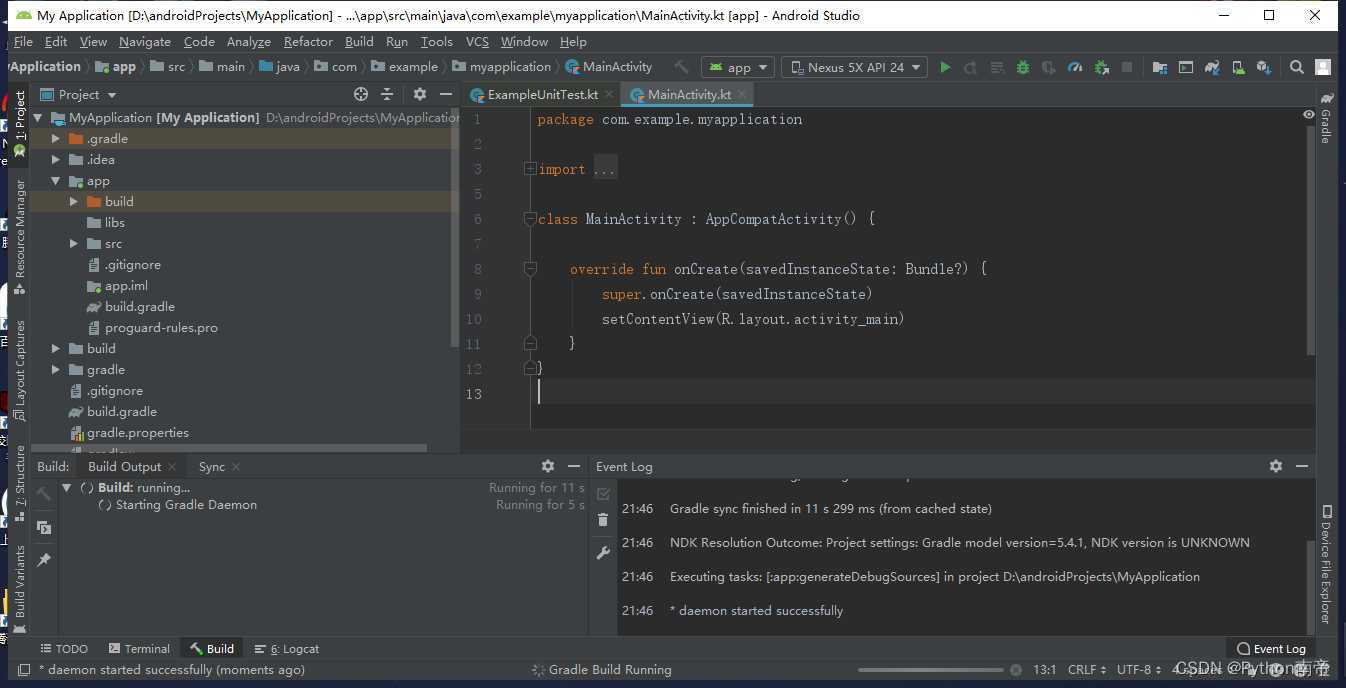Toggle pin icon in Build panel
The height and width of the screenshot is (688, 1346).
click(44, 561)
